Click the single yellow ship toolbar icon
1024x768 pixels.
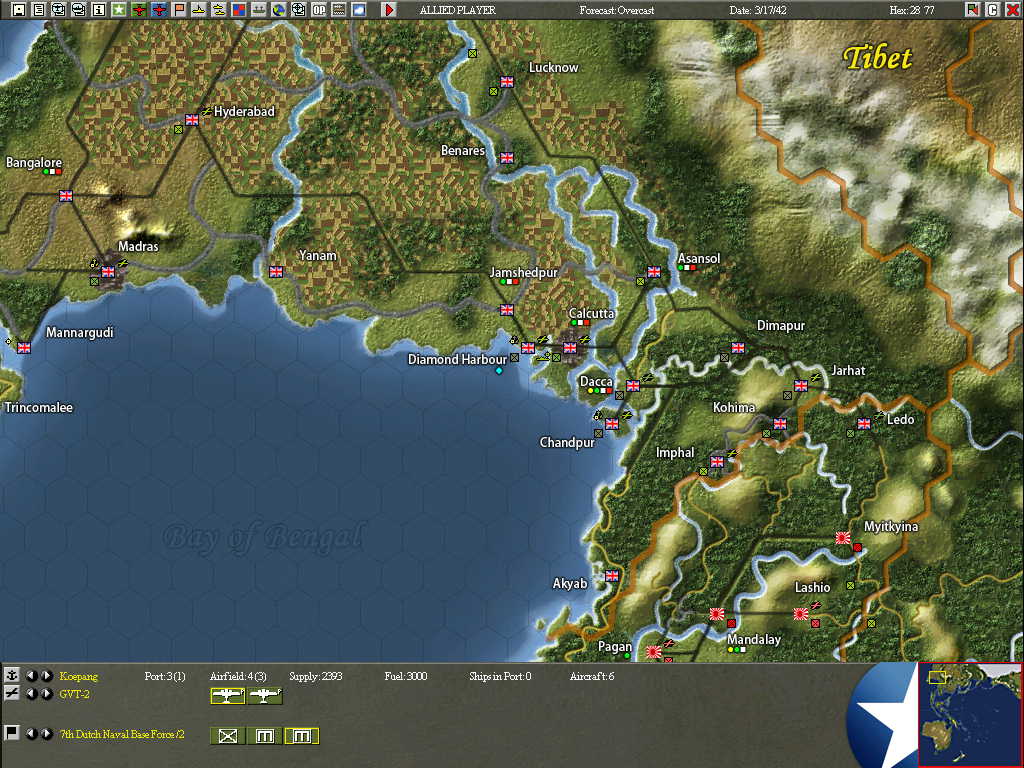199,9
